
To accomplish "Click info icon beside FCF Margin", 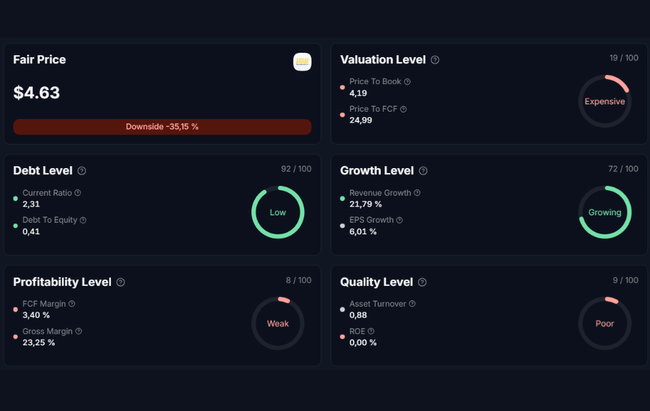I will pyautogui.click(x=72, y=304).
